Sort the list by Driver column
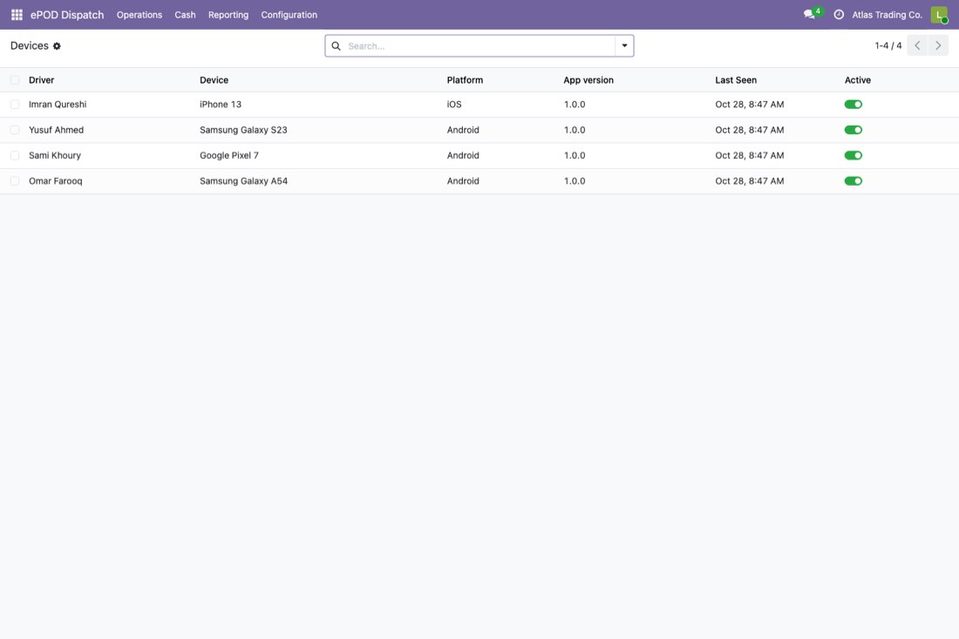Screen dimensions: 959x639 pos(42,80)
